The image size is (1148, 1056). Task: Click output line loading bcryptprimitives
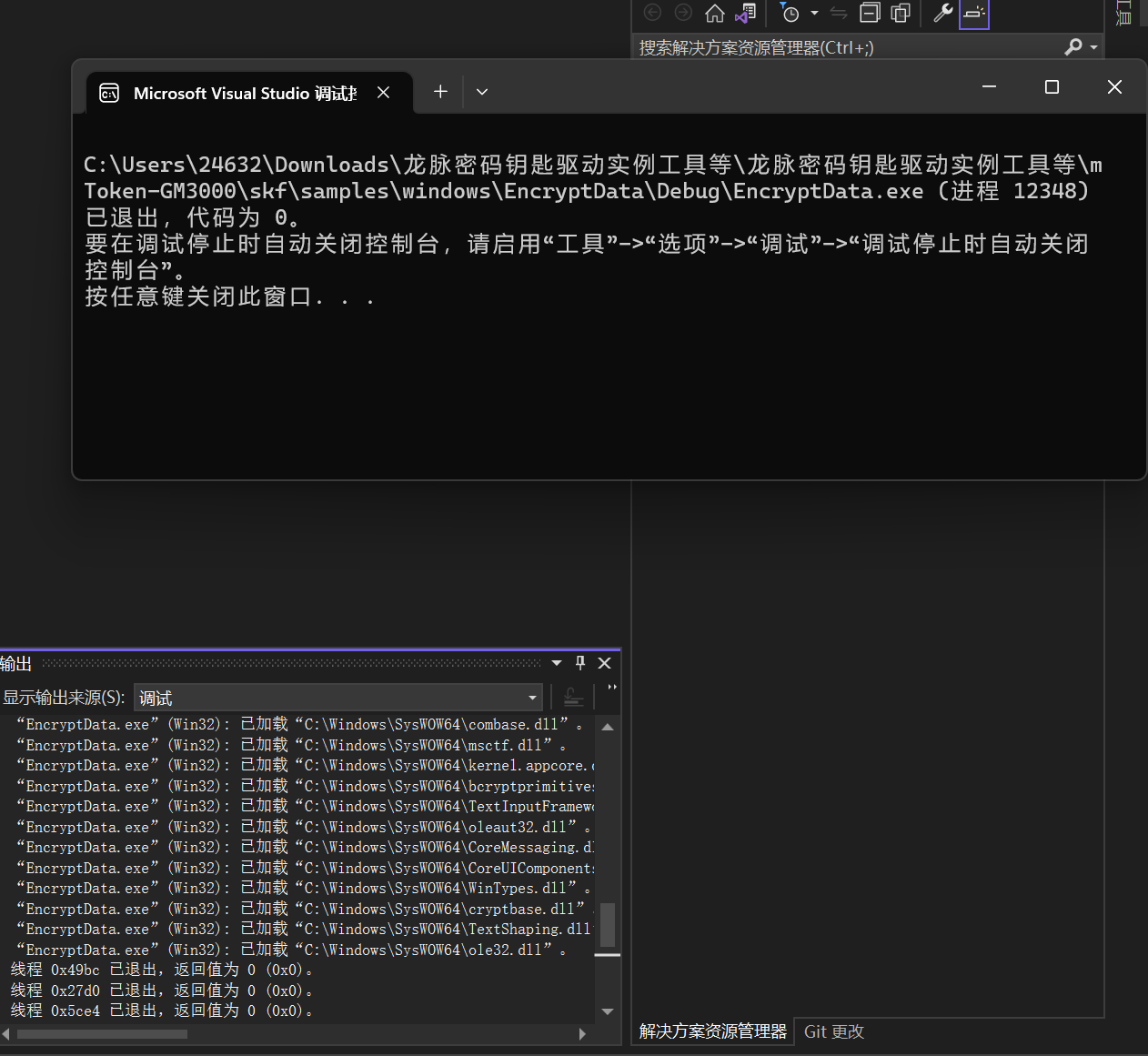304,786
